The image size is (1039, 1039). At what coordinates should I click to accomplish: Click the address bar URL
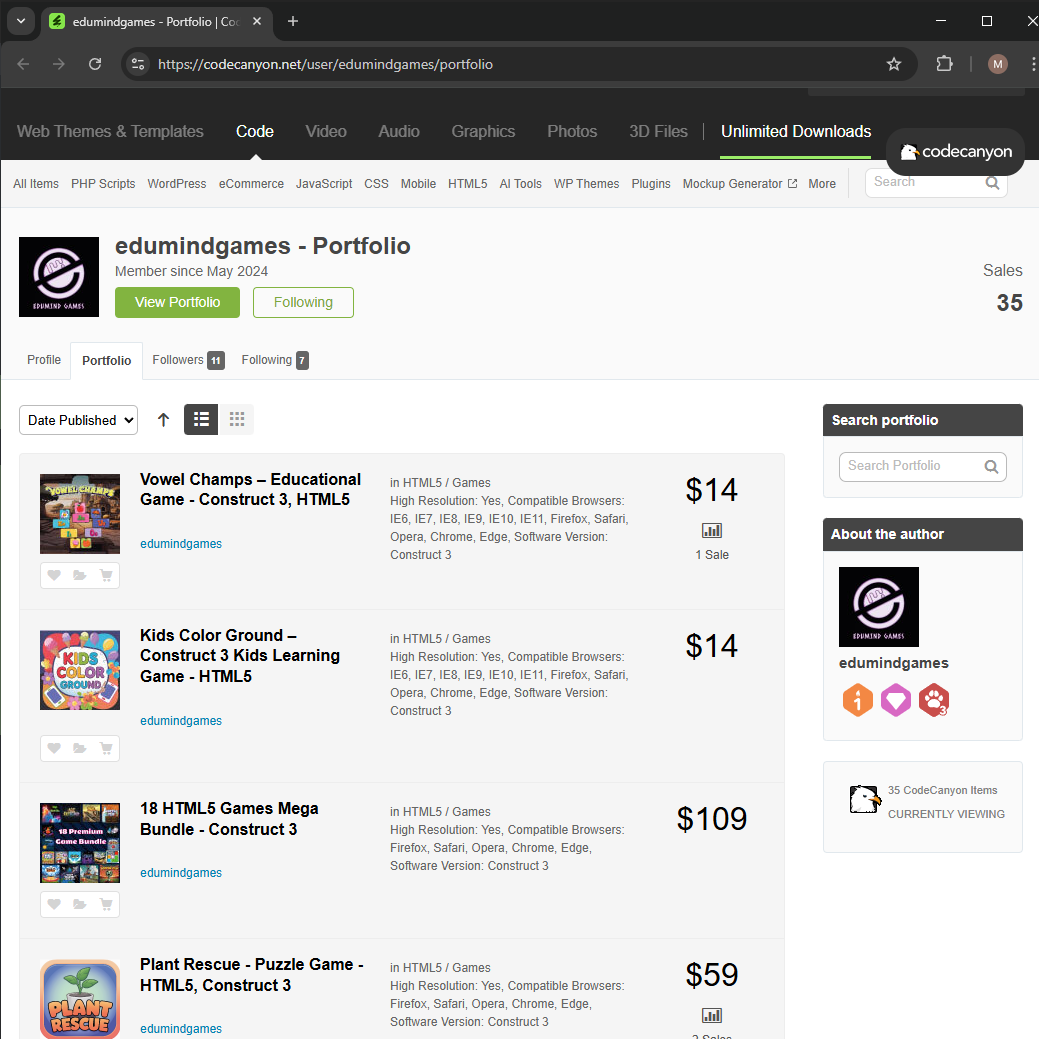pyautogui.click(x=325, y=64)
